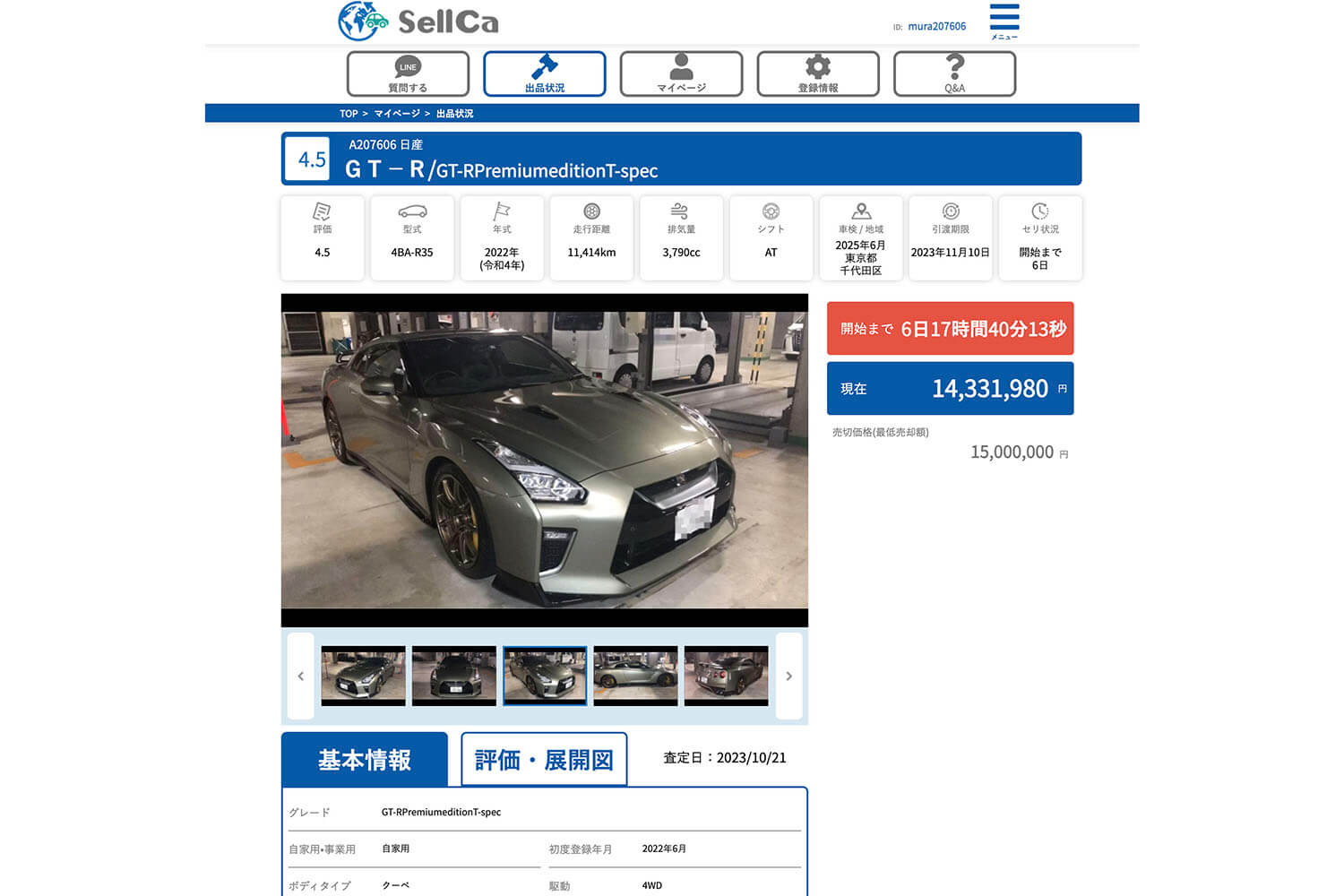
Task: Select the highlighted third thumbnail
Action: click(545, 676)
